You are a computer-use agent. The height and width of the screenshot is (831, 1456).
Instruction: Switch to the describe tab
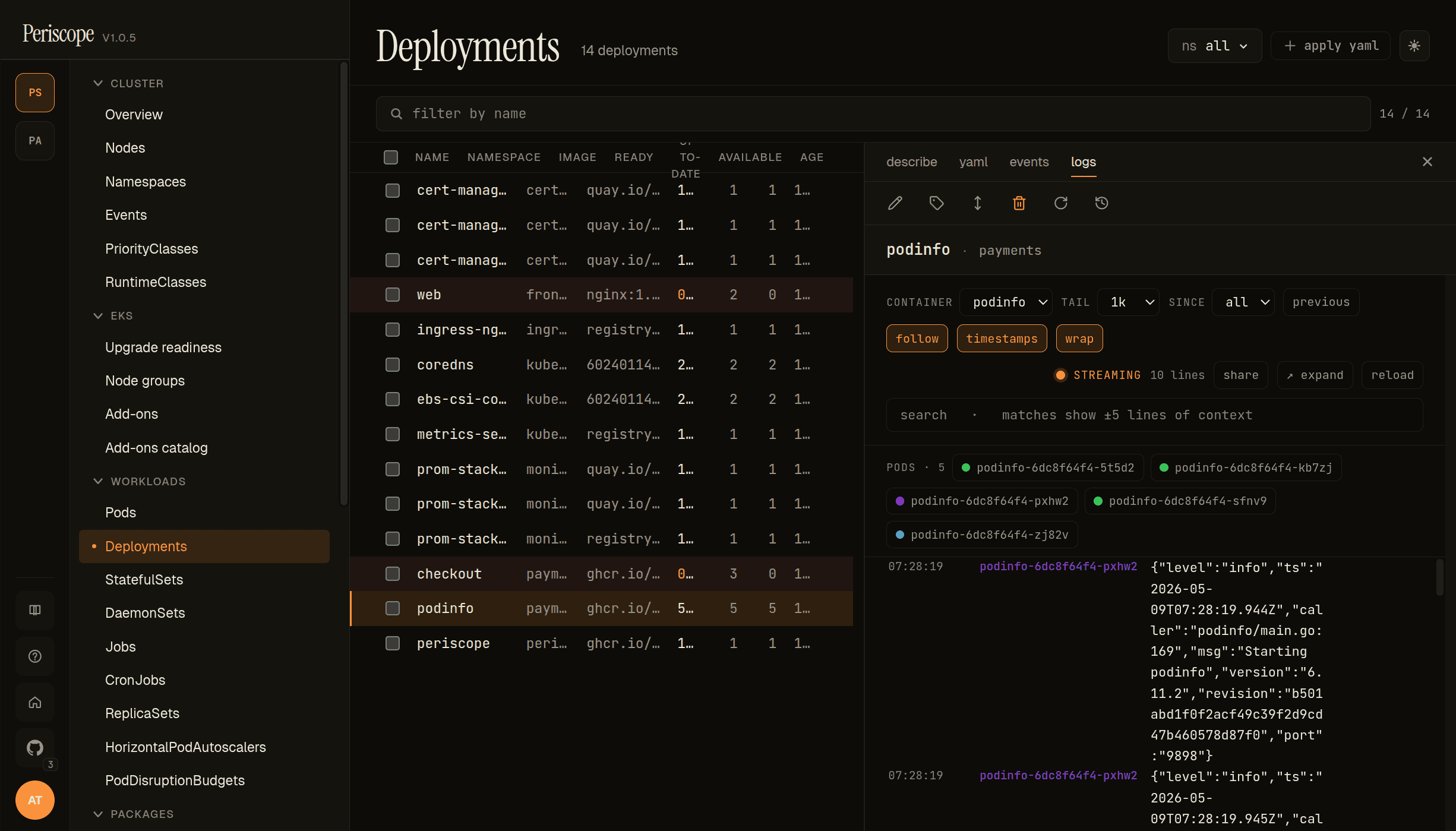(911, 162)
